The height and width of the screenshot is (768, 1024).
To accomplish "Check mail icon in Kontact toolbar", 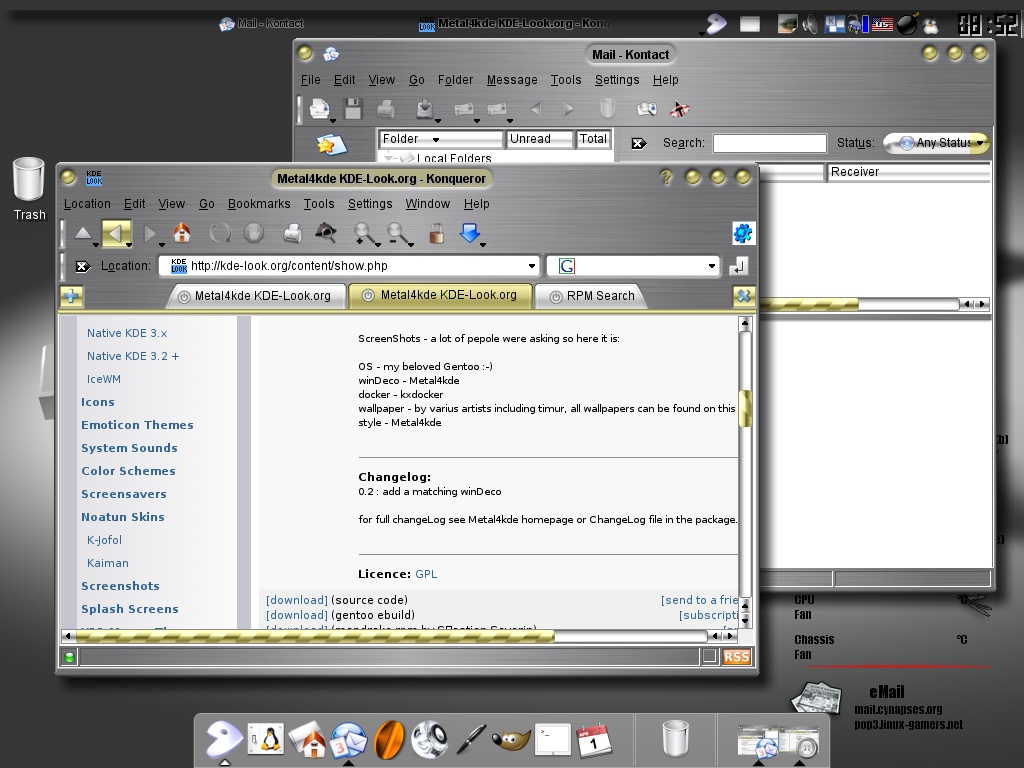I will (424, 108).
